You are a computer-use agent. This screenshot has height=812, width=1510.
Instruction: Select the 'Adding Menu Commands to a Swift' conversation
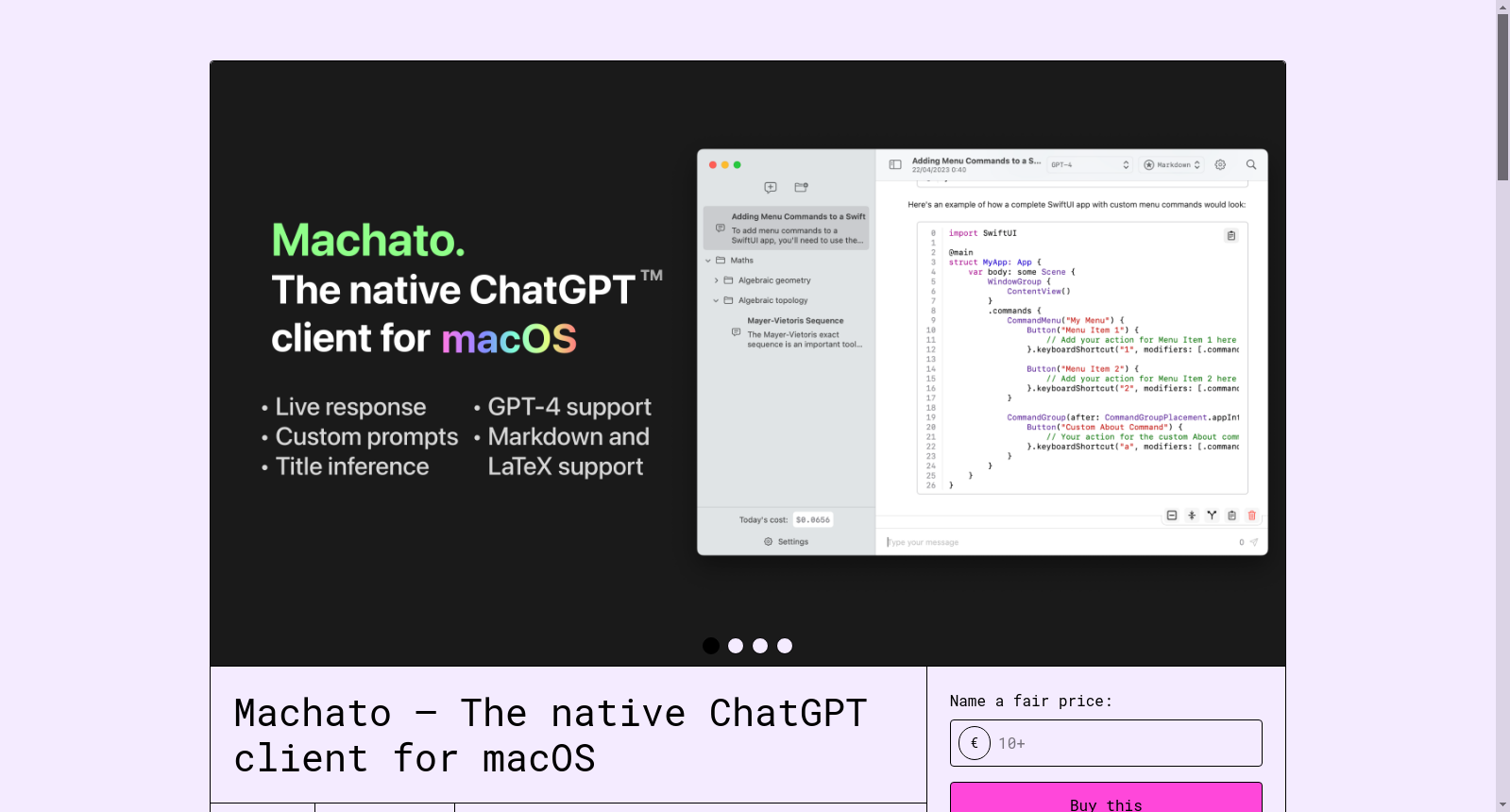[x=787, y=228]
